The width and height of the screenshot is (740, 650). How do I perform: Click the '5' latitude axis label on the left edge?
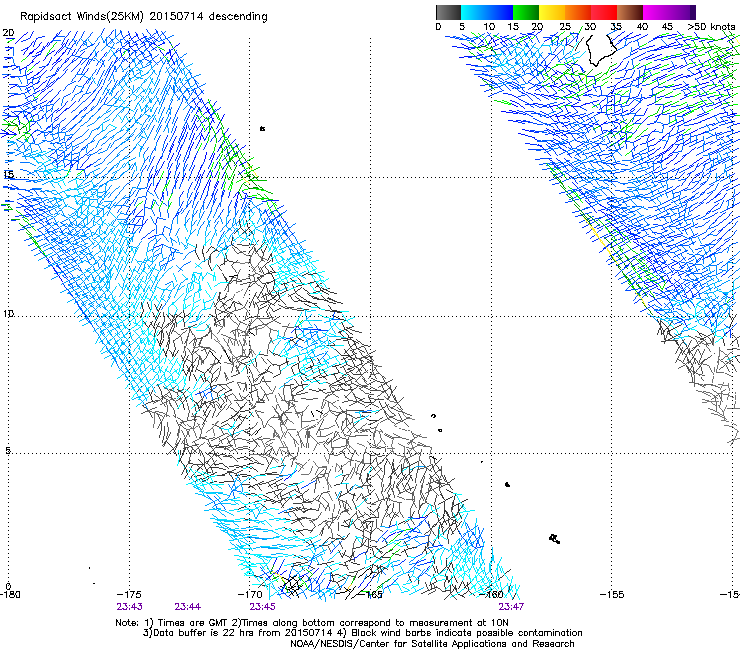(8, 451)
